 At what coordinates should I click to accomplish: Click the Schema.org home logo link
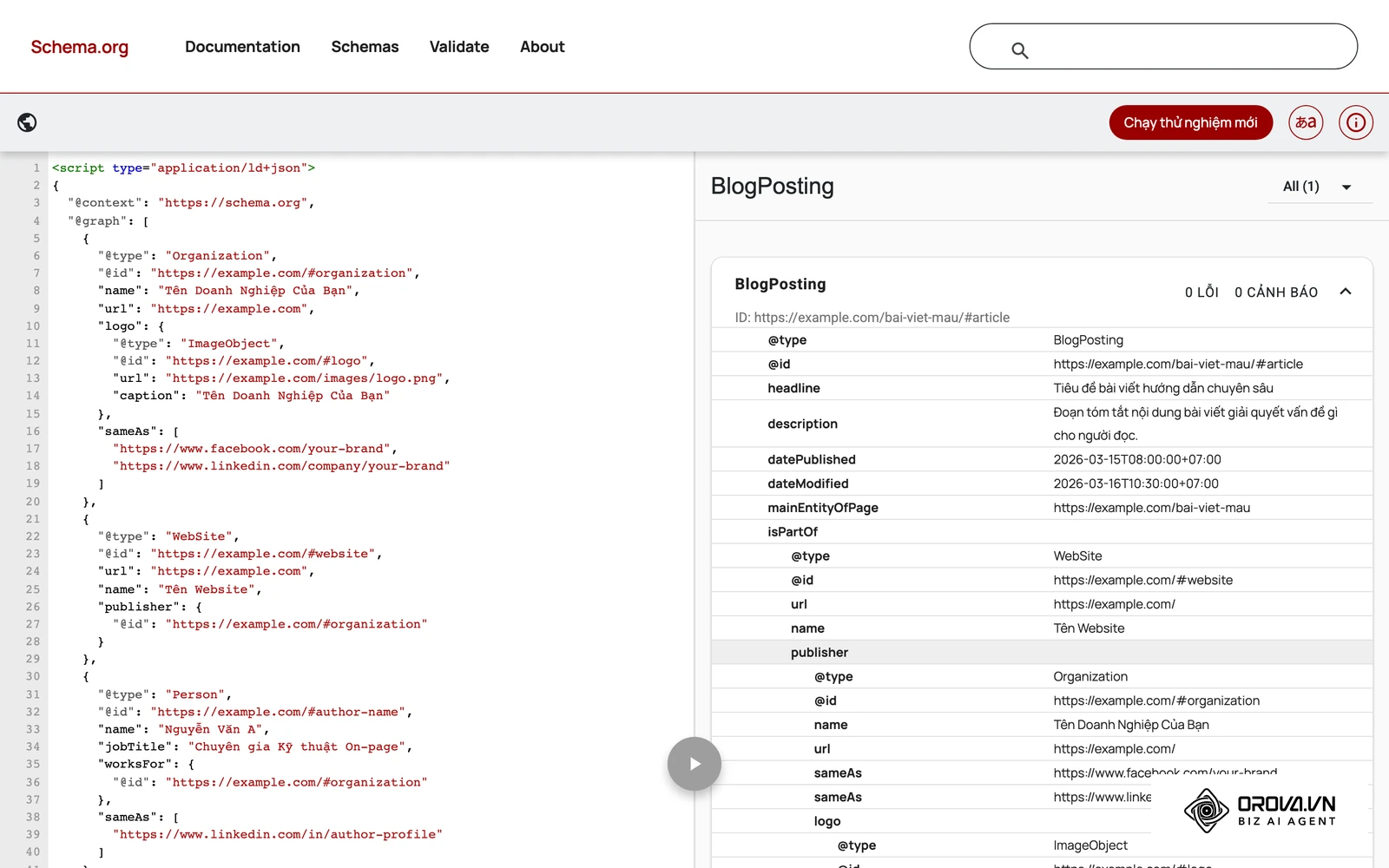pyautogui.click(x=80, y=47)
